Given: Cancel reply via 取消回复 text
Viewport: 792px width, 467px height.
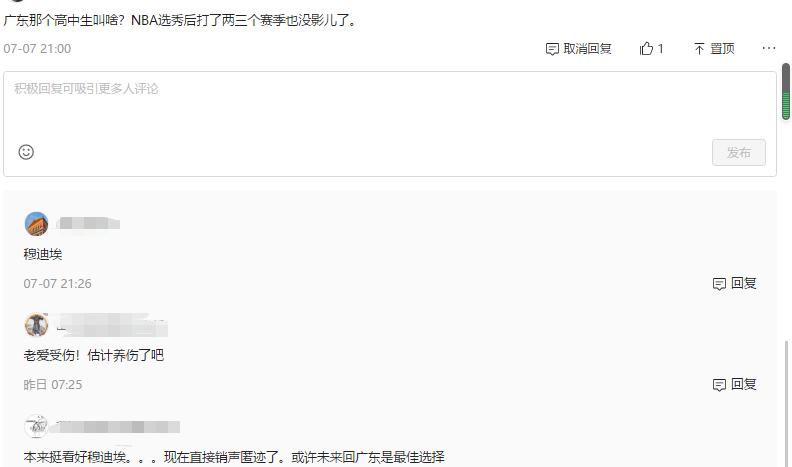Looking at the screenshot, I should [x=587, y=48].
